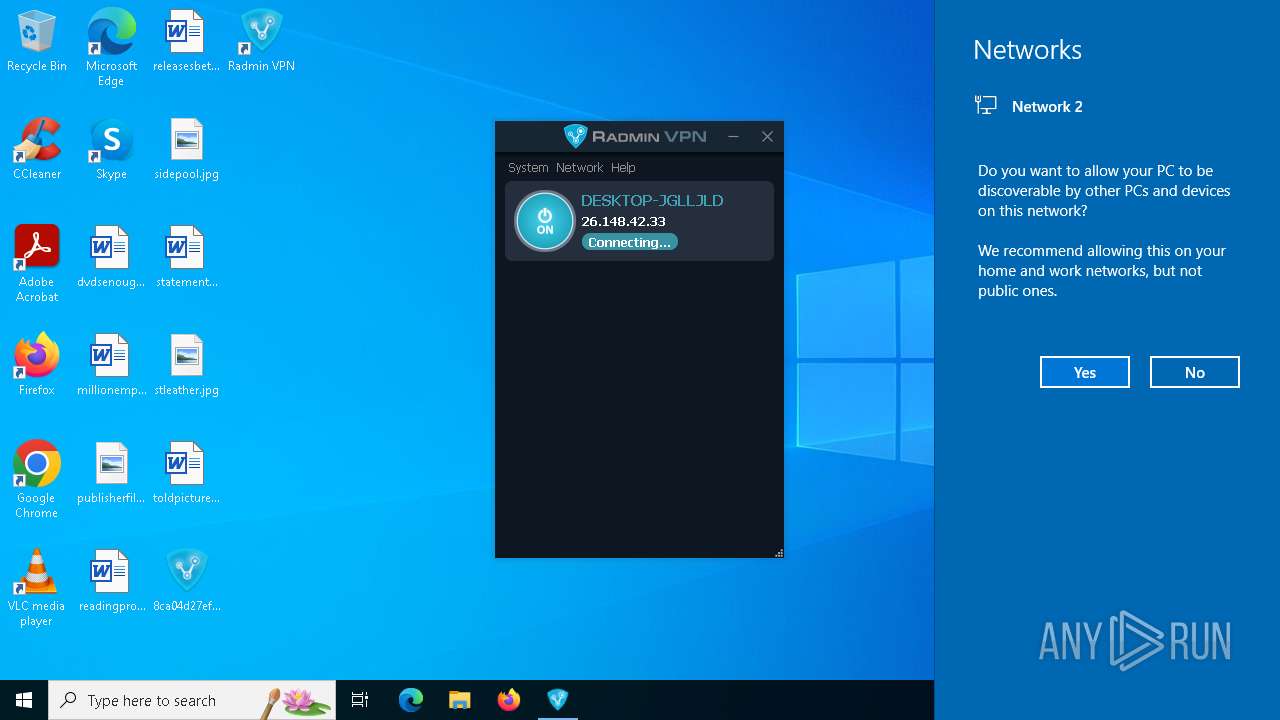Select the millionemp Word document
Viewport: 1280px width, 720px height.
(x=111, y=366)
